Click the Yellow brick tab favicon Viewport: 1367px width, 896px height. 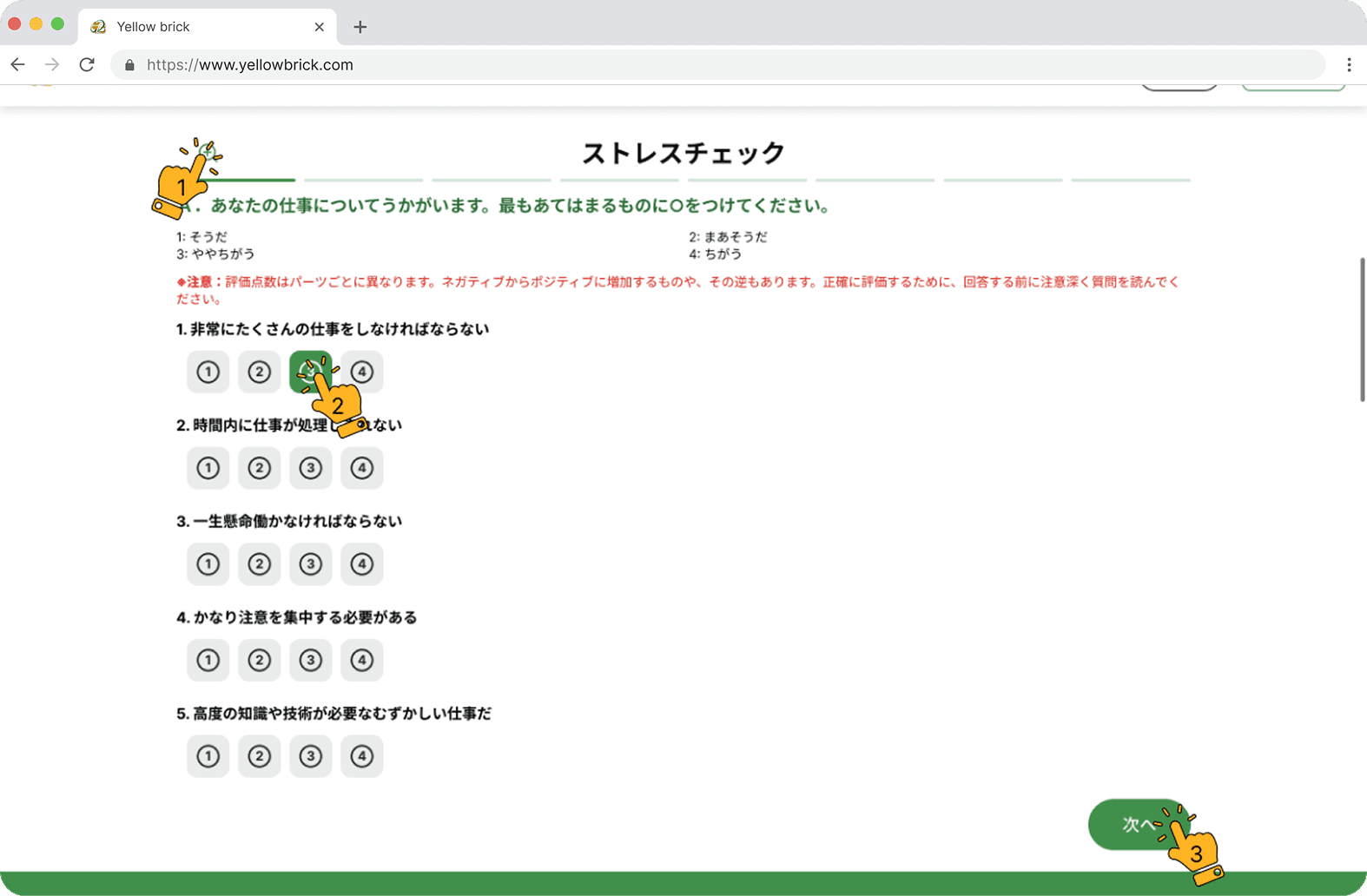[x=98, y=27]
